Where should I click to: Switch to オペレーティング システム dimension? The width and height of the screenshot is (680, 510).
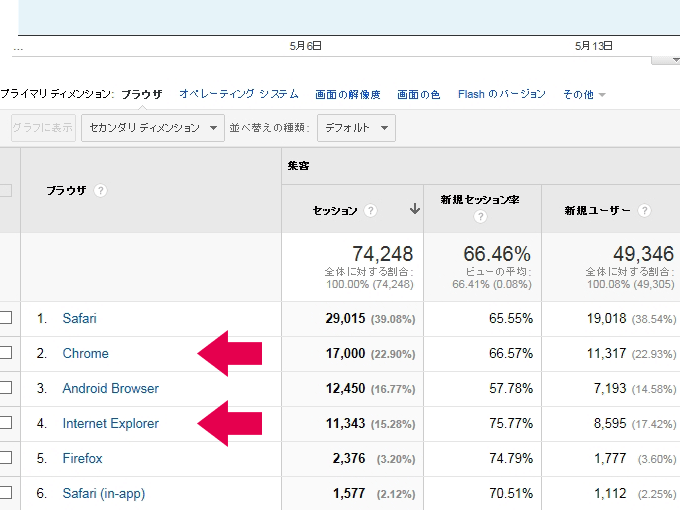[239, 94]
